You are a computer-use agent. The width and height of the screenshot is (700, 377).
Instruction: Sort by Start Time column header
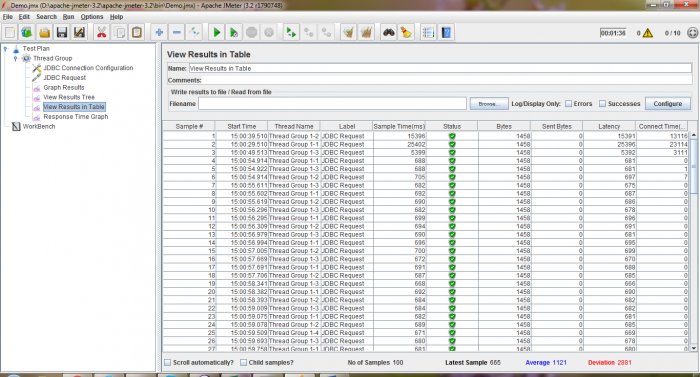pos(242,126)
